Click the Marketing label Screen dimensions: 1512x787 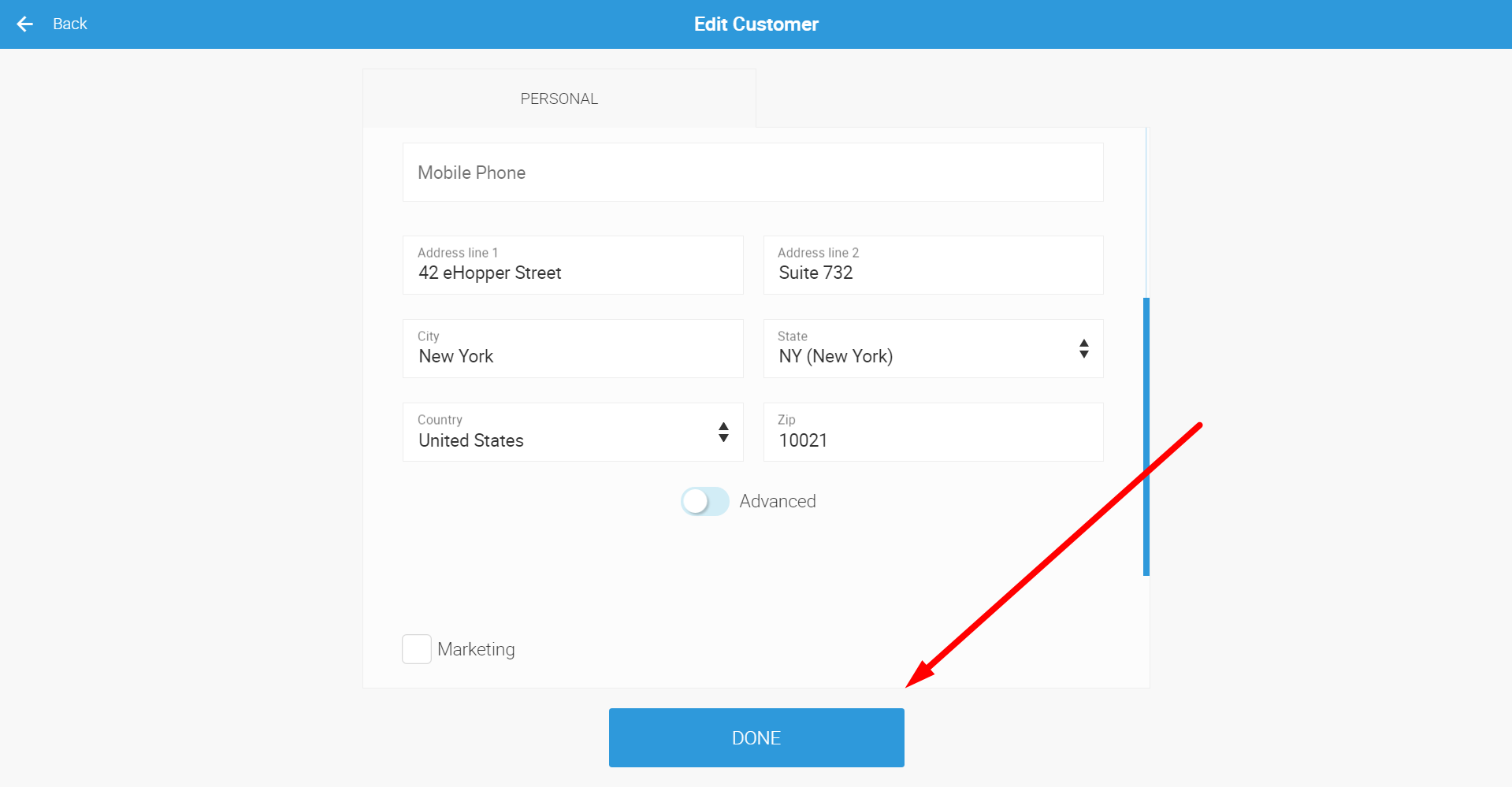point(476,649)
